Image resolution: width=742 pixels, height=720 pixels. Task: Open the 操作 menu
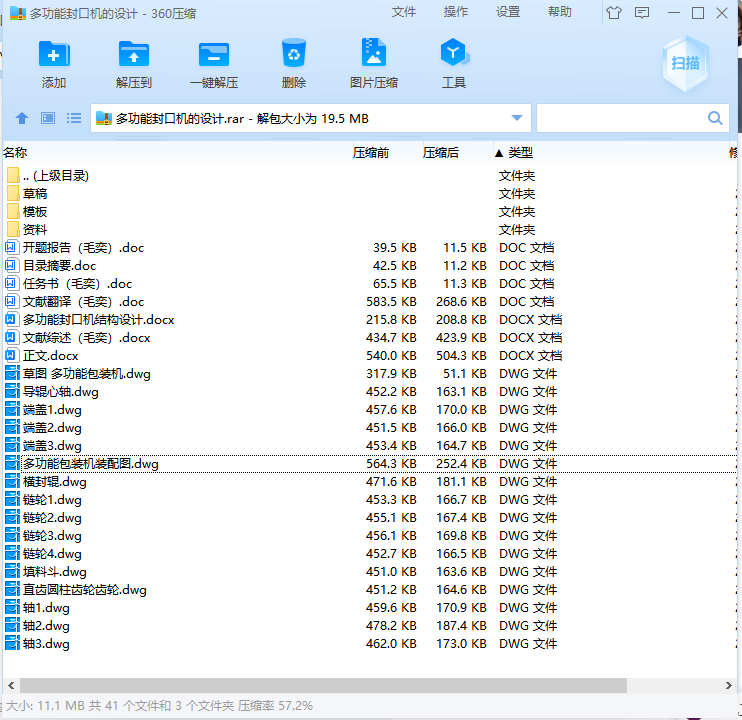tap(456, 12)
